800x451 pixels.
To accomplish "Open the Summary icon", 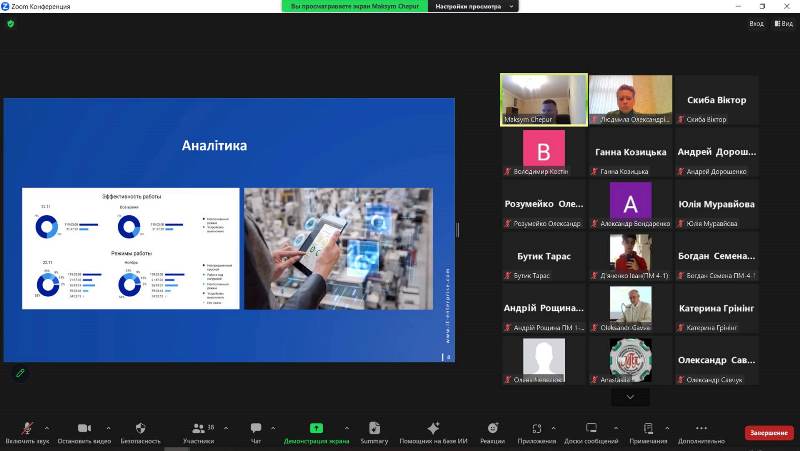I will pos(374,428).
